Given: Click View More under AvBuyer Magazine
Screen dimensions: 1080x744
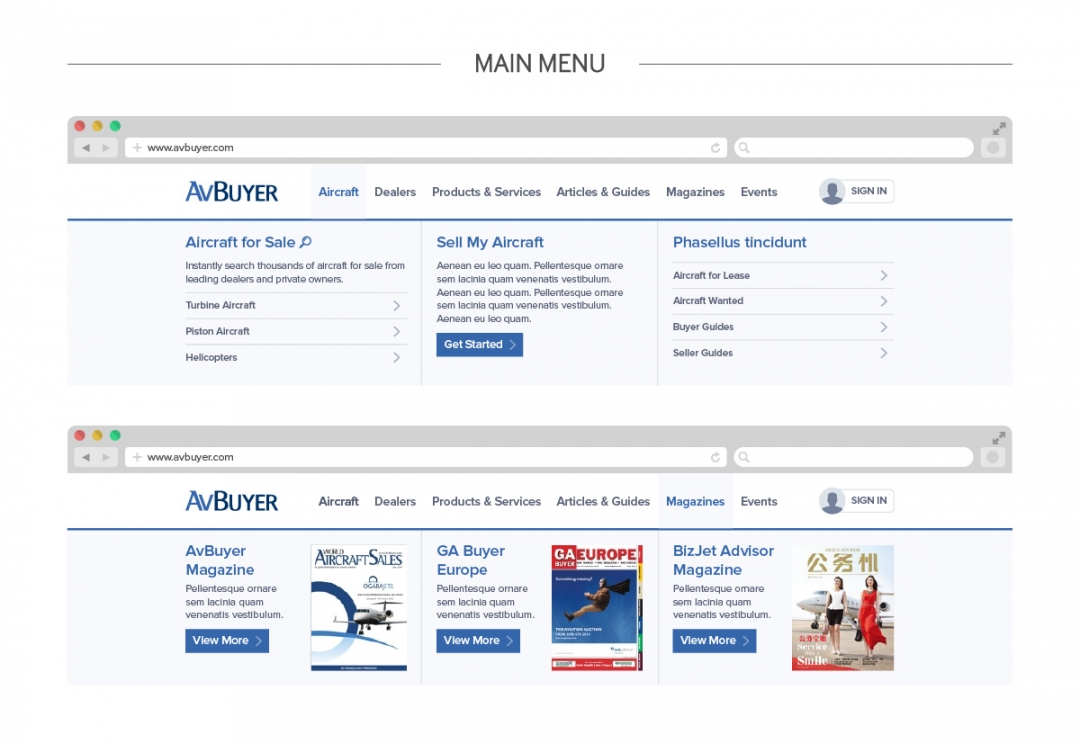Looking at the screenshot, I should coord(227,641).
